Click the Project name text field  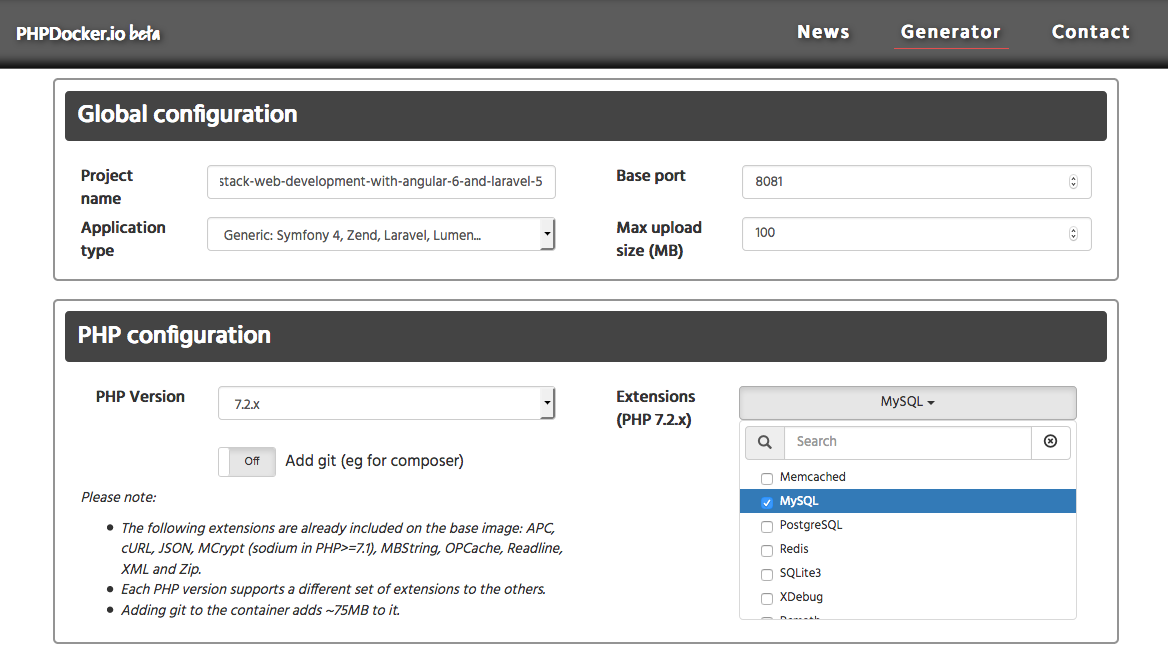tap(381, 183)
